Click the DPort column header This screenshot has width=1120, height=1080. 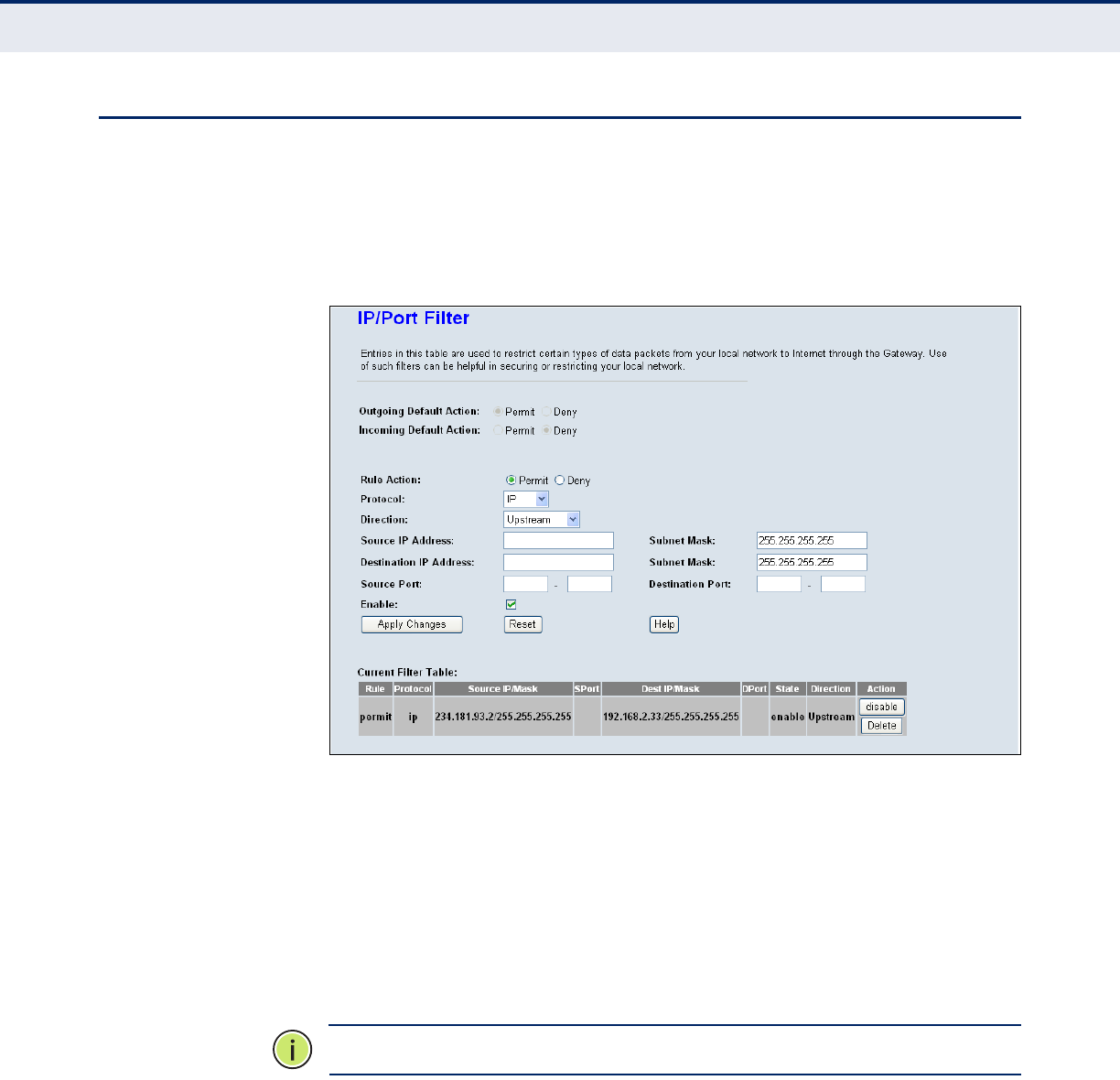pos(755,688)
